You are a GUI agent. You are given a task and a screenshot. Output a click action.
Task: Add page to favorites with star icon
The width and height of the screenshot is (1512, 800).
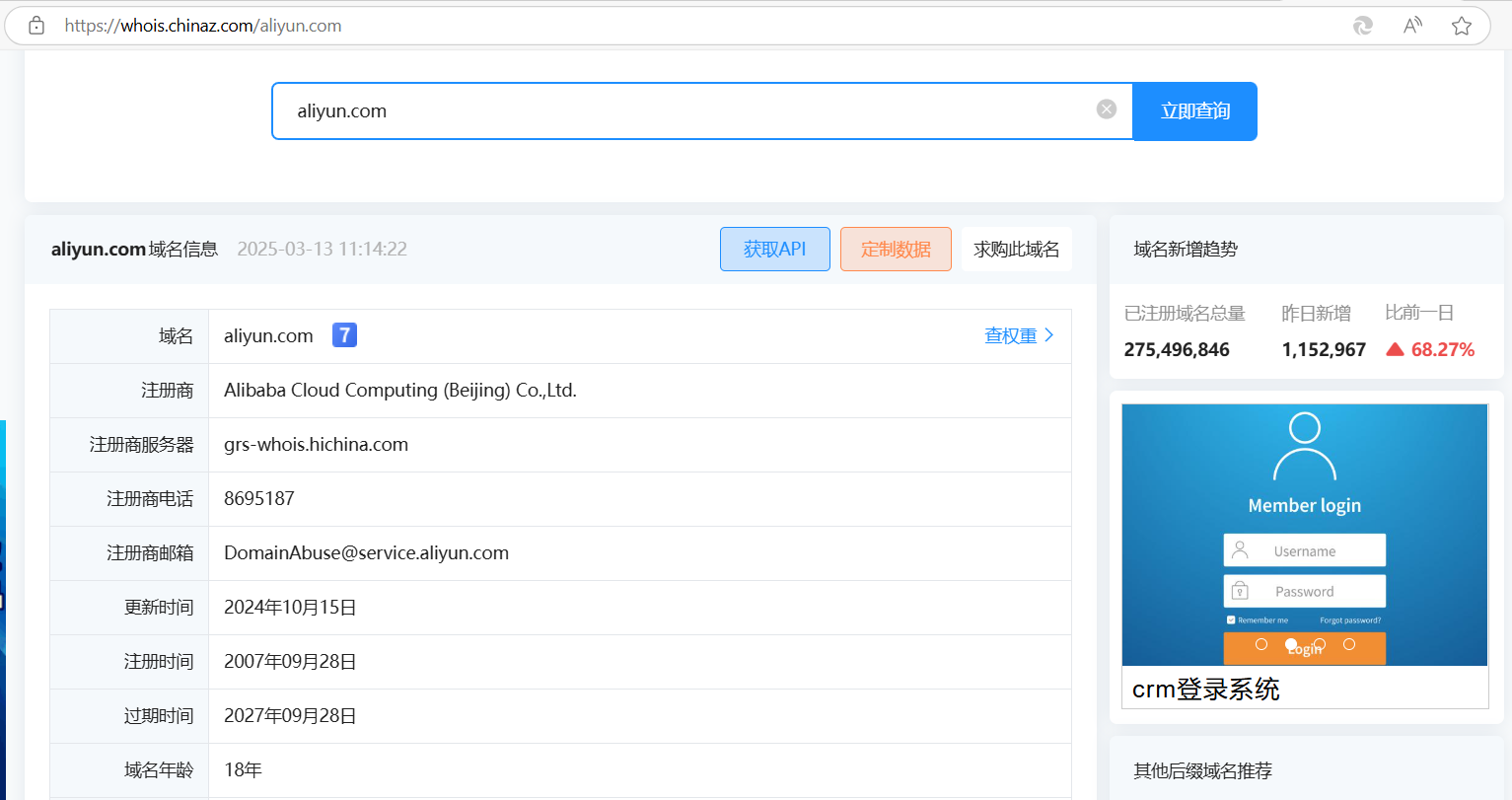coord(1462,26)
